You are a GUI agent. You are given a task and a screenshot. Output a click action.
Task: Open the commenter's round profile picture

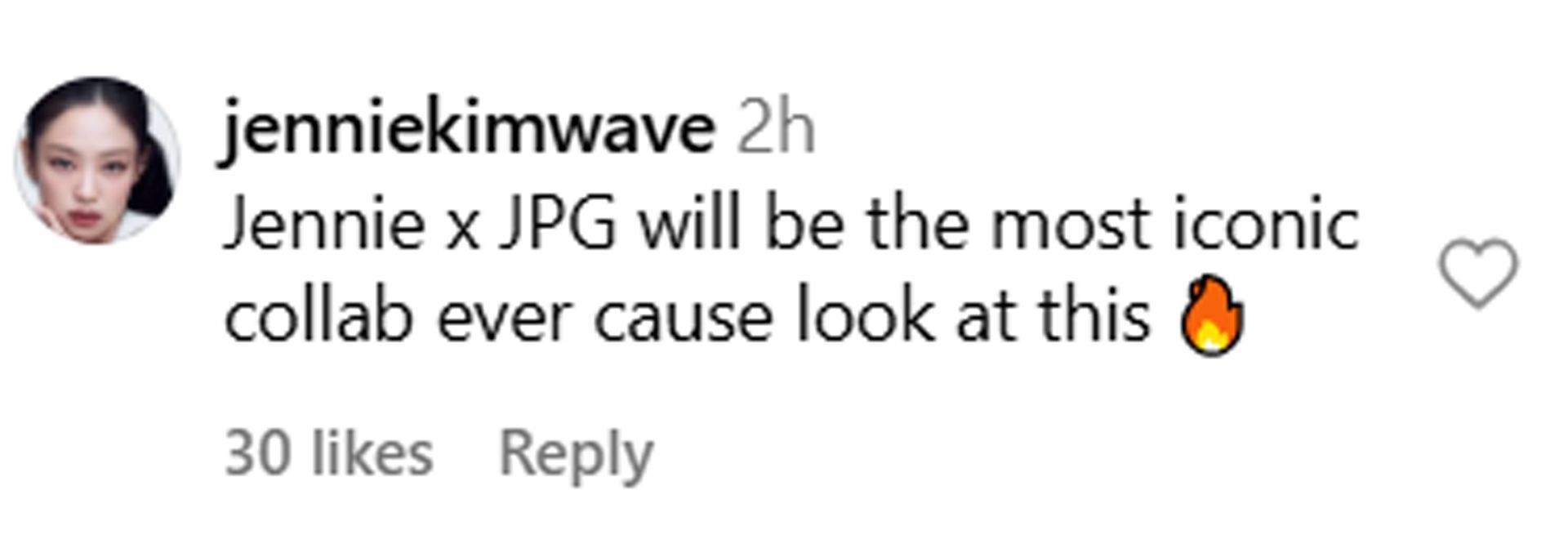pyautogui.click(x=97, y=161)
